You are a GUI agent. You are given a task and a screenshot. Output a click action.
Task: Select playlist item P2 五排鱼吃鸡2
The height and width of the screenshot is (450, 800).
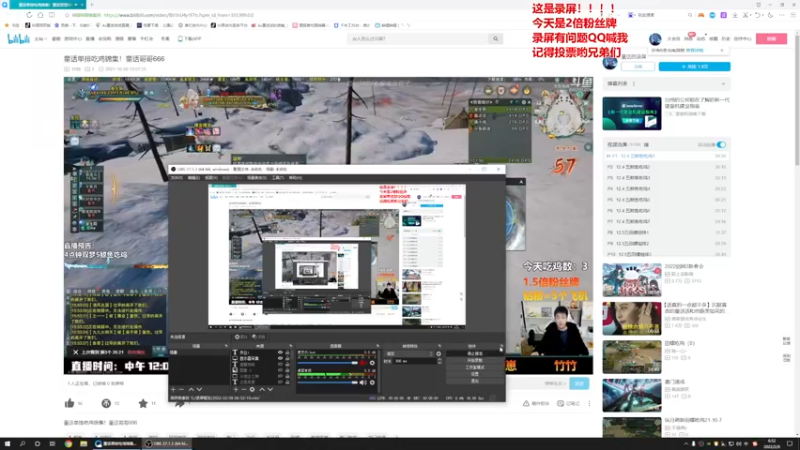(666, 167)
